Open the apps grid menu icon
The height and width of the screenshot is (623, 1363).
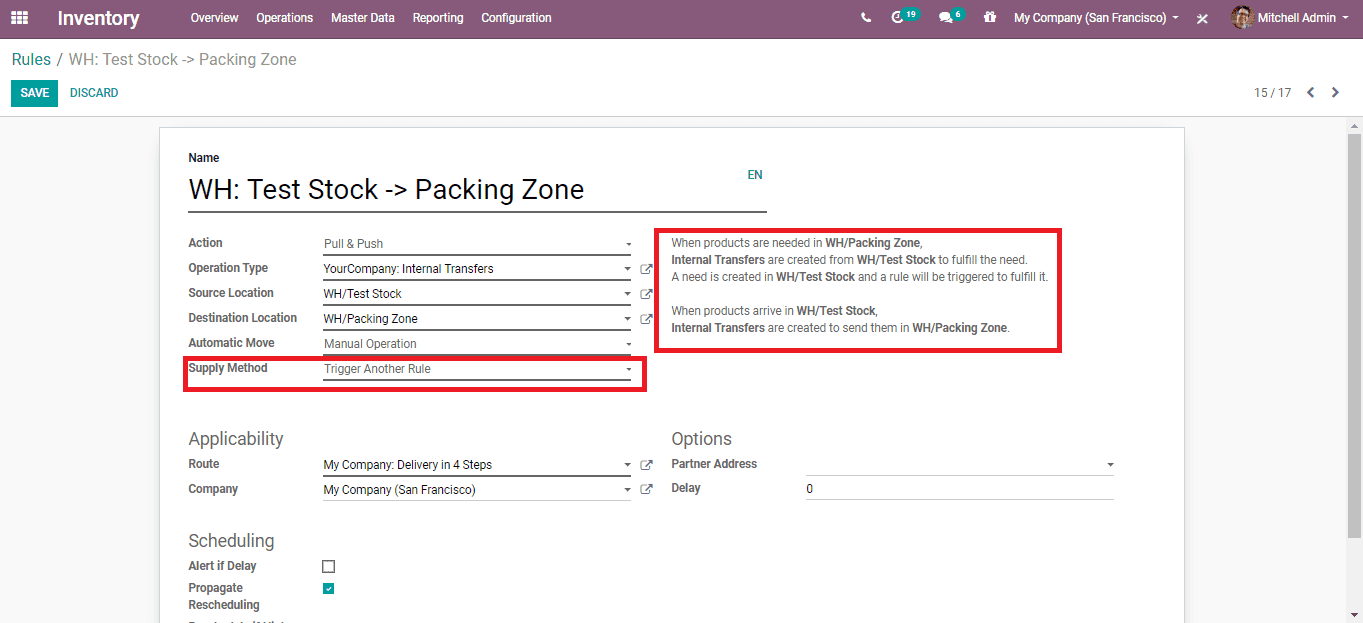(x=19, y=18)
